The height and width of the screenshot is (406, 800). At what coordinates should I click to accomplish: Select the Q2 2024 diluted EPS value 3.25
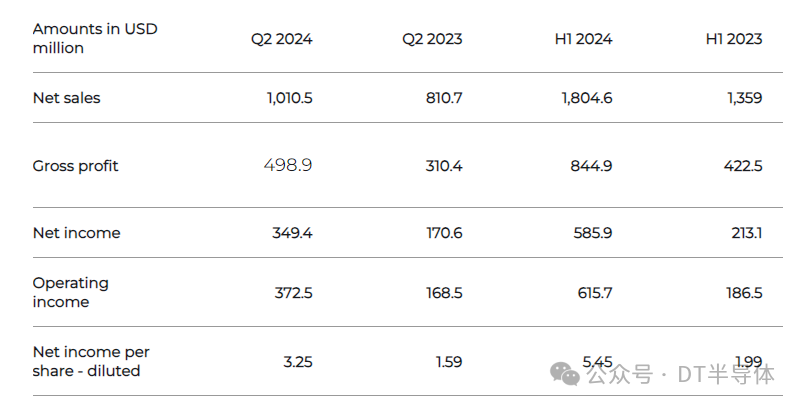[294, 361]
